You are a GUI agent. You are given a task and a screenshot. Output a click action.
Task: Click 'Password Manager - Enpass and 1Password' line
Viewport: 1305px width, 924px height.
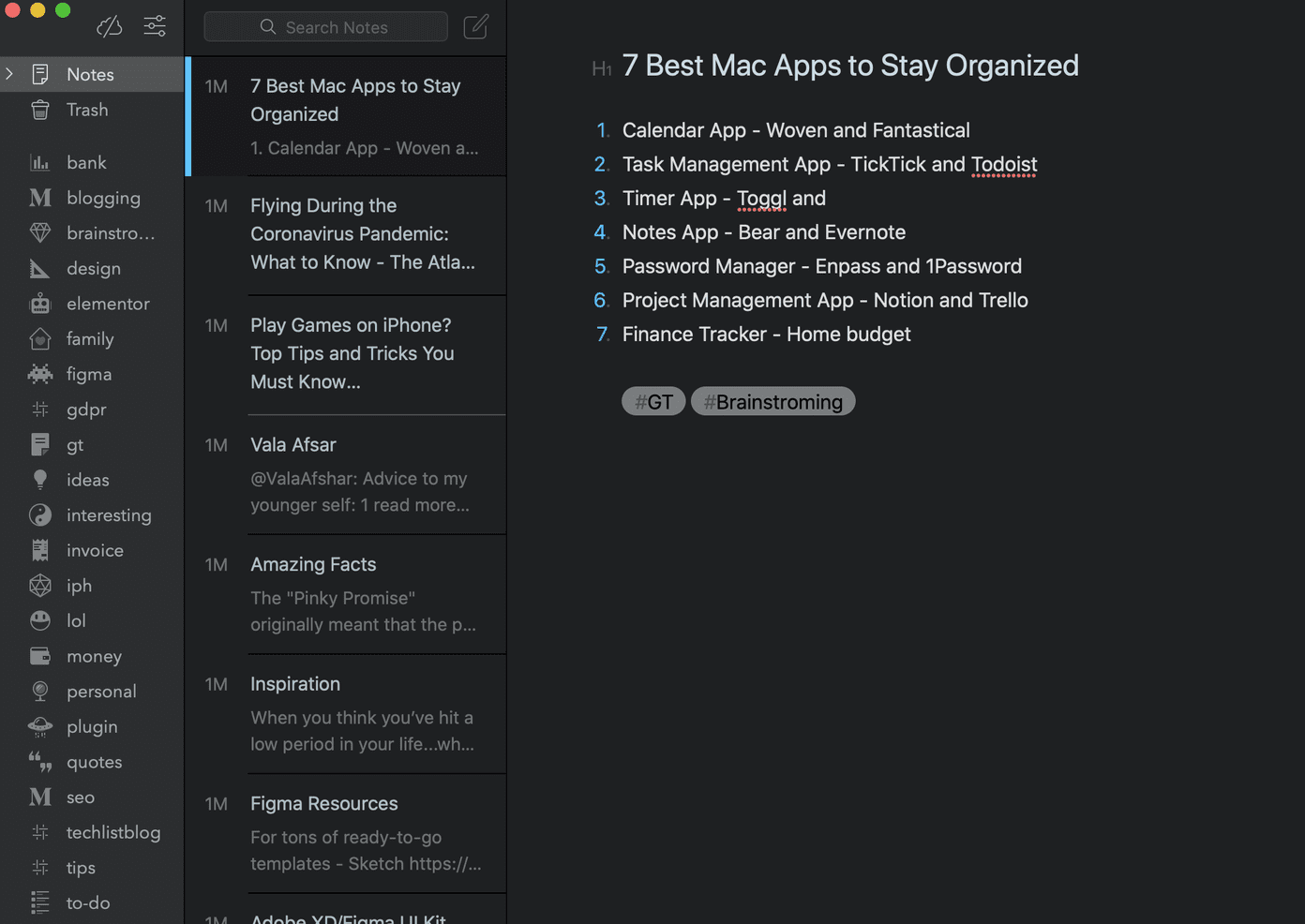click(x=822, y=266)
